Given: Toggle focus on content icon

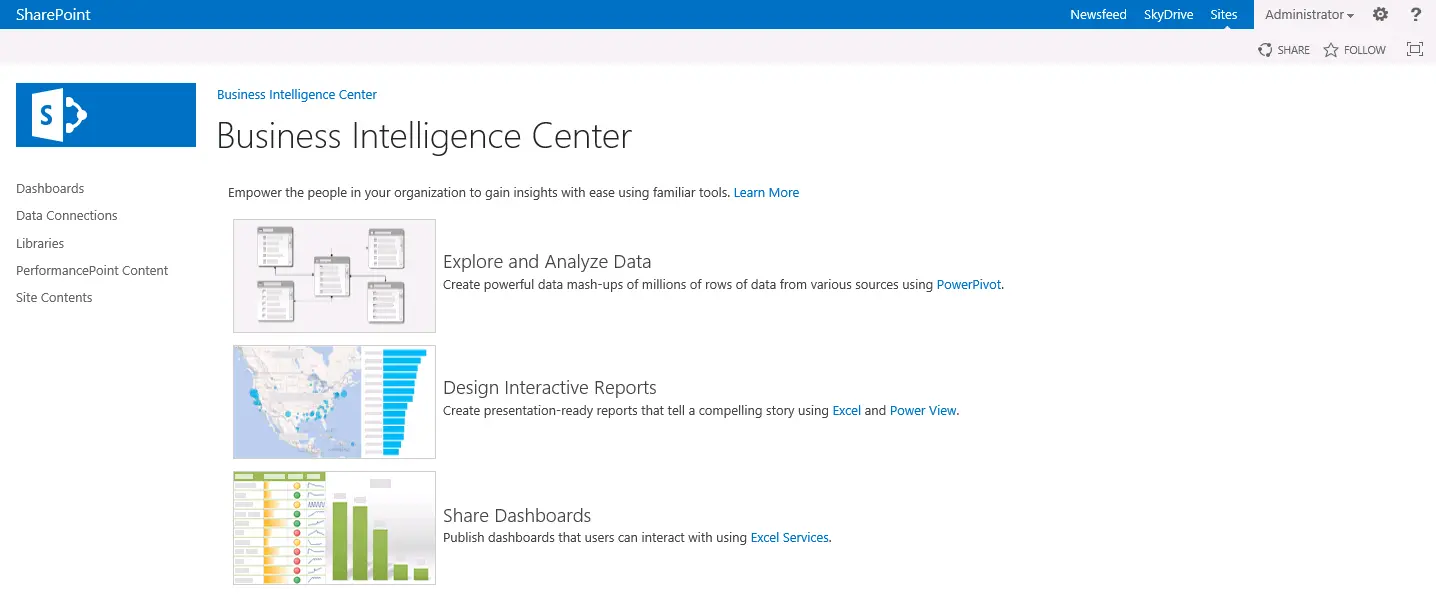Looking at the screenshot, I should [1415, 49].
